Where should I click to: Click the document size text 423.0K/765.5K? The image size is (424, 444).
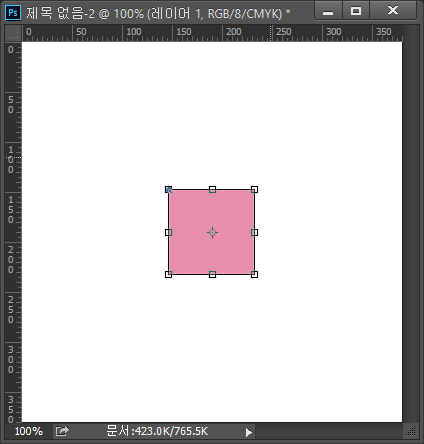(157, 431)
